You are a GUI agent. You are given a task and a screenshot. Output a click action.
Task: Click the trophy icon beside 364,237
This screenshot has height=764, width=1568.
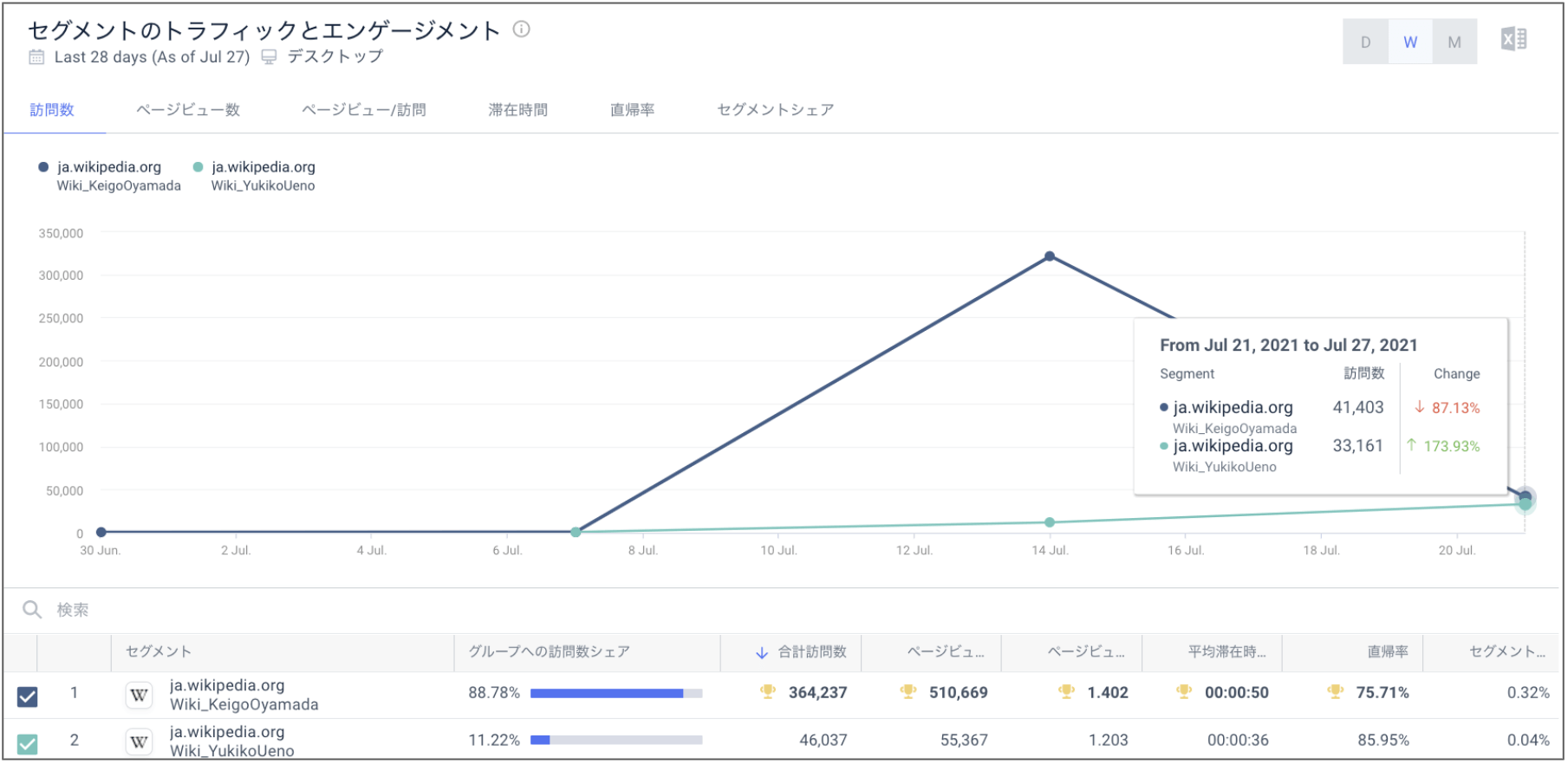(x=767, y=692)
